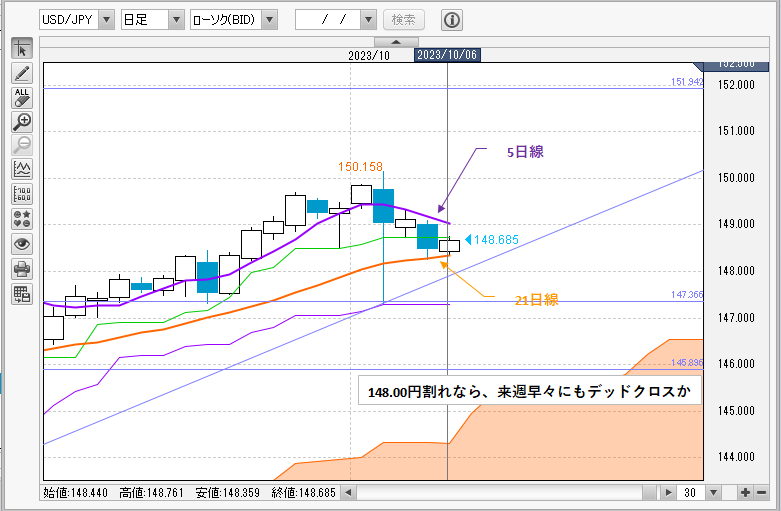
Task: Click the greyed zoom out magnifier
Action: [x=22, y=145]
